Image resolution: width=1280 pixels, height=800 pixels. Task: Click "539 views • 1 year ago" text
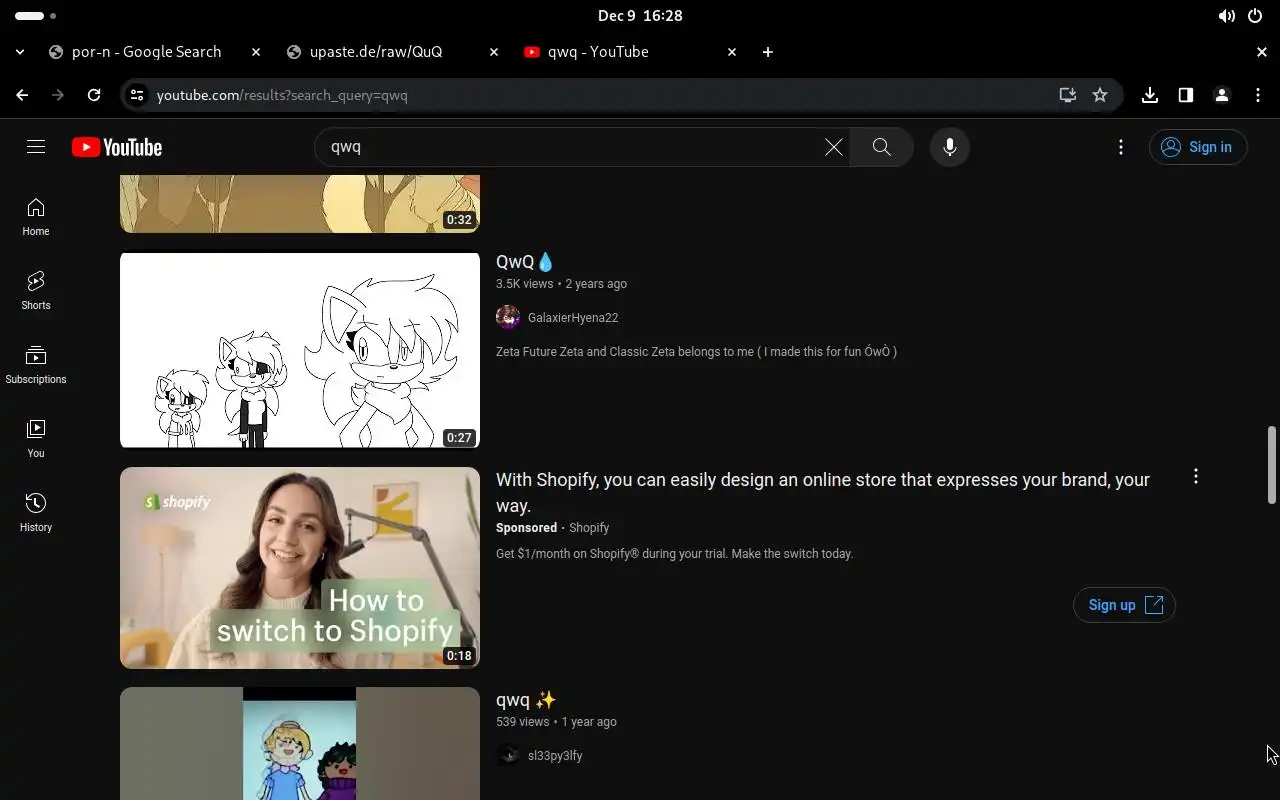coord(556,722)
